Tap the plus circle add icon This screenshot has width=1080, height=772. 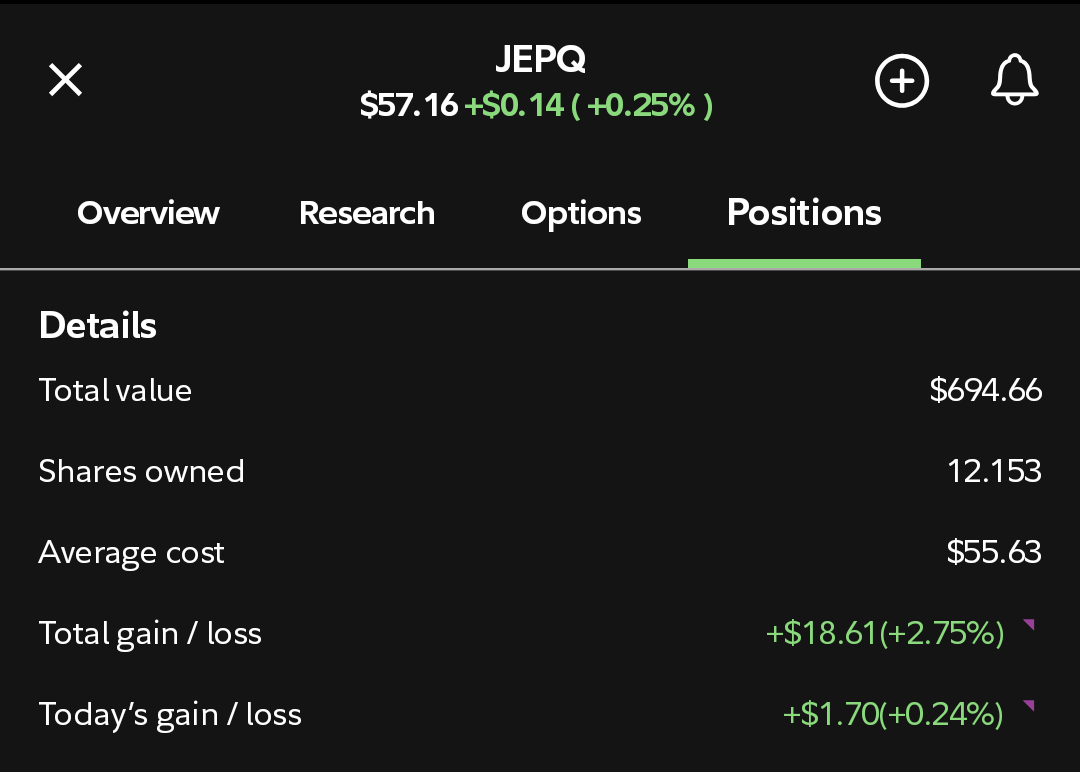pos(902,81)
